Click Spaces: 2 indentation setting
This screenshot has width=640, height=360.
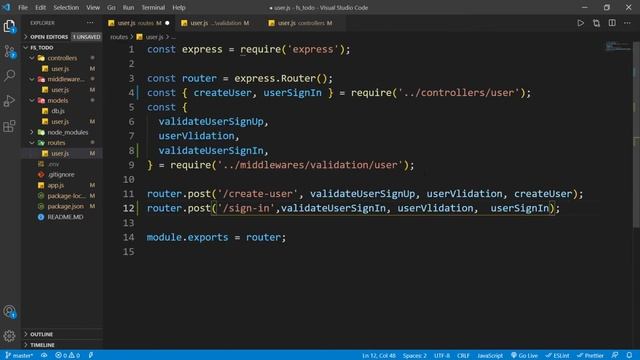[414, 356]
